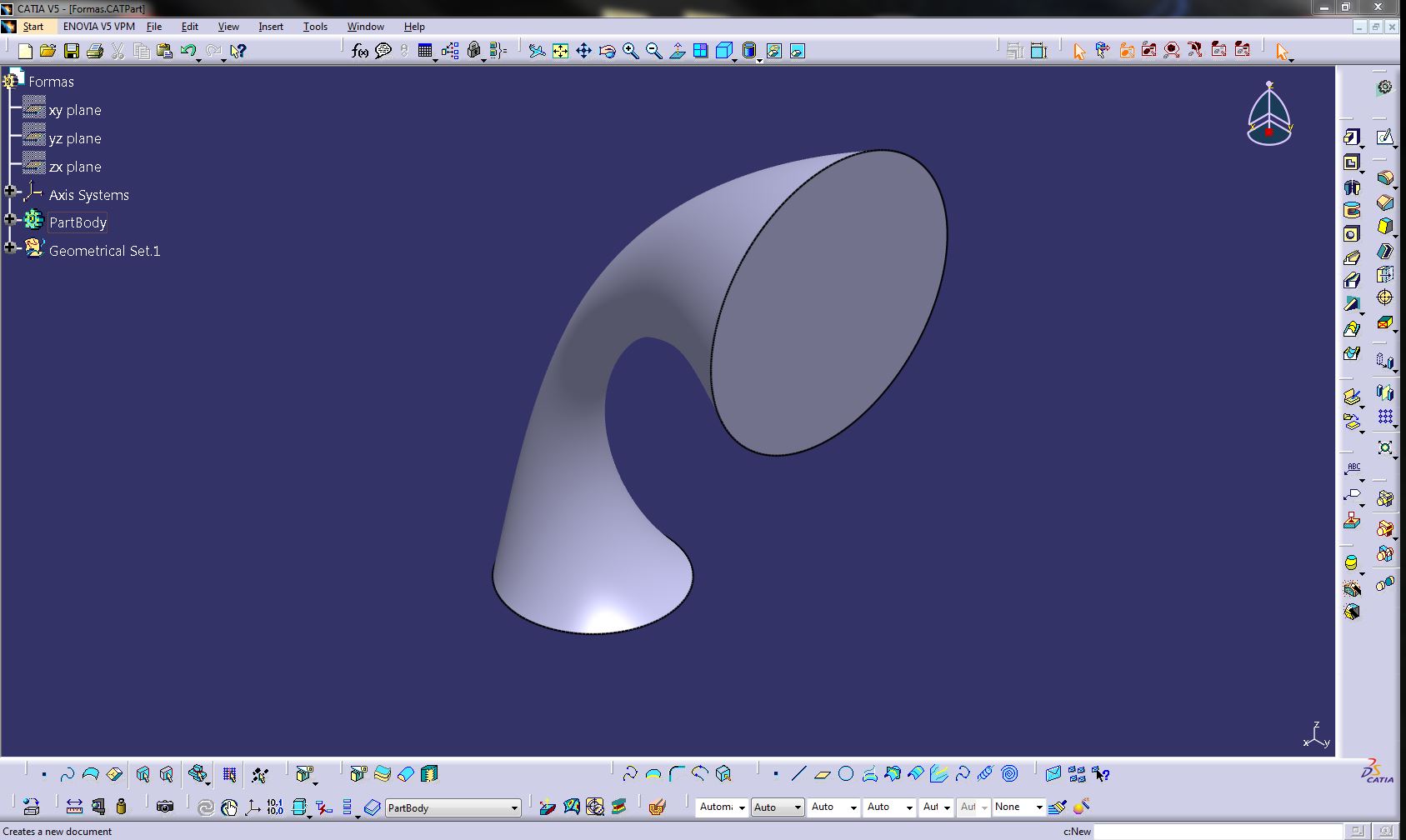This screenshot has width=1406, height=840.
Task: Open the Undo history dropdown arrow
Action: pos(198,60)
